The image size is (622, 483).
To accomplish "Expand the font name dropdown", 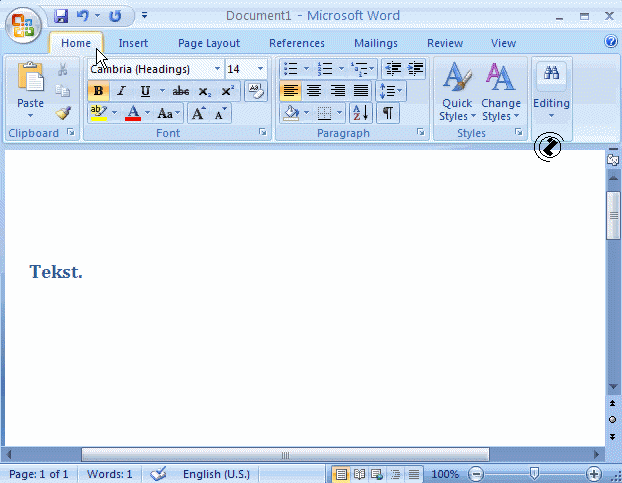I will (217, 69).
